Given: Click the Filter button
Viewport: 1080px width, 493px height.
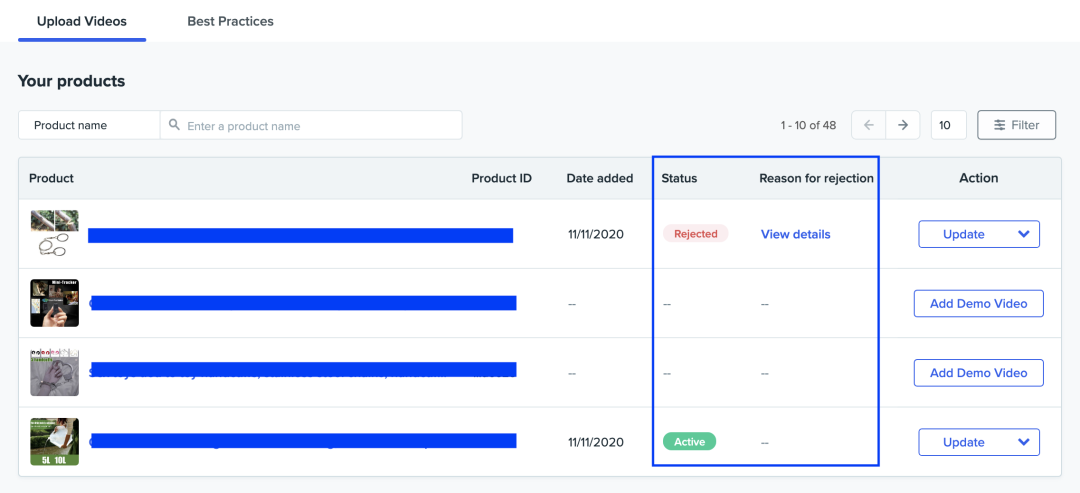Looking at the screenshot, I should [x=1016, y=125].
